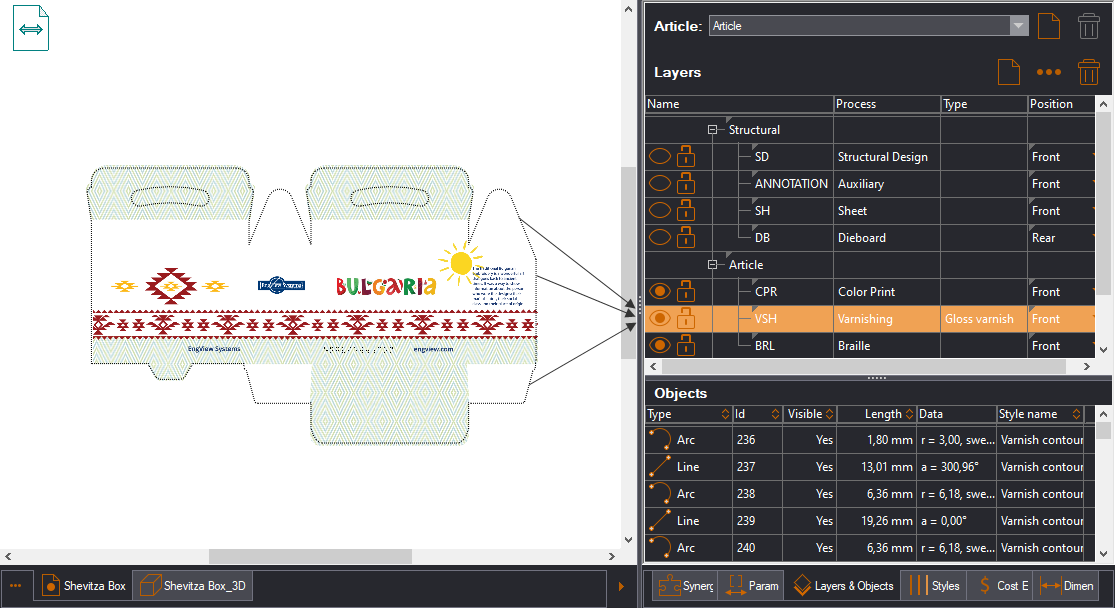Viewport: 1115px width, 608px height.
Task: Click the fit-to-width icon in canvas corner
Action: [x=31, y=29]
